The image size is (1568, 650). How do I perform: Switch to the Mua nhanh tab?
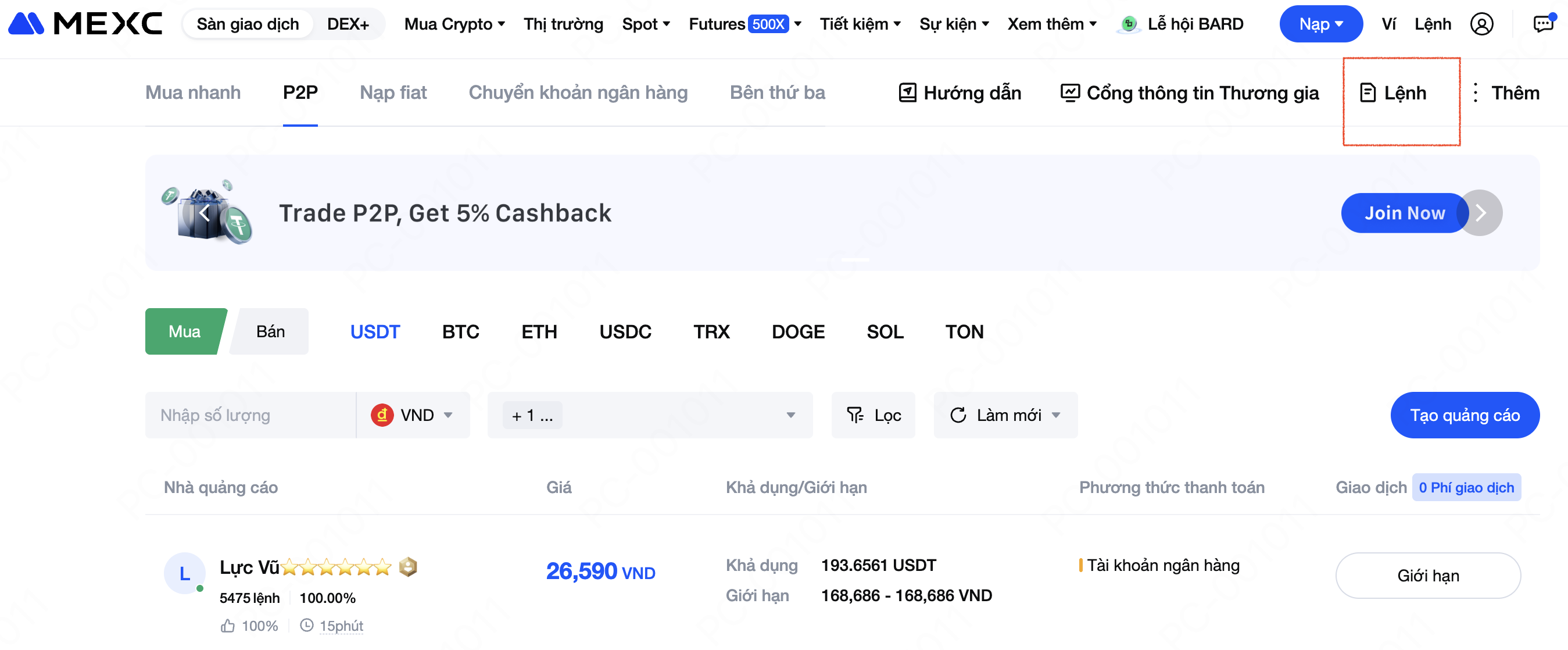[192, 92]
